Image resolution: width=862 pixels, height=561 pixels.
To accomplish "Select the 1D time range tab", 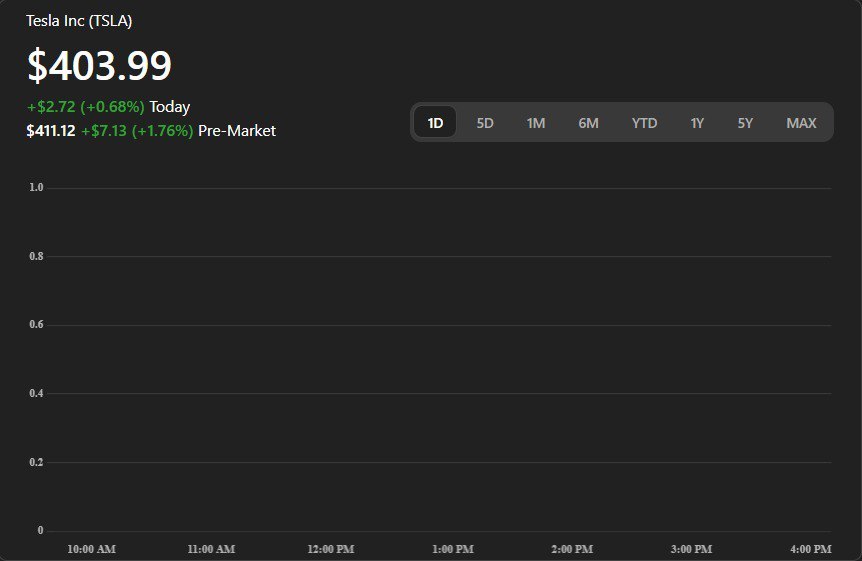I will (435, 122).
